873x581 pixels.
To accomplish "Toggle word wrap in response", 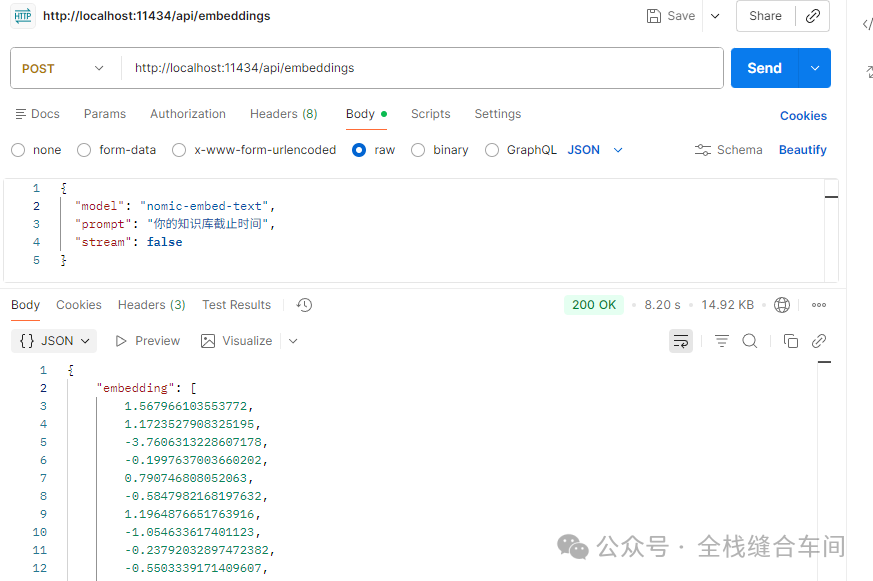I will coord(681,341).
